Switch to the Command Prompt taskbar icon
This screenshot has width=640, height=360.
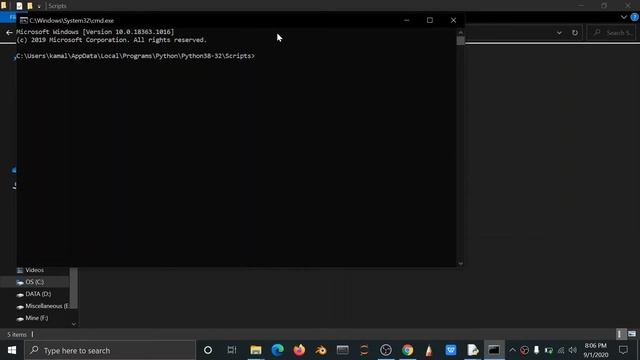click(494, 350)
